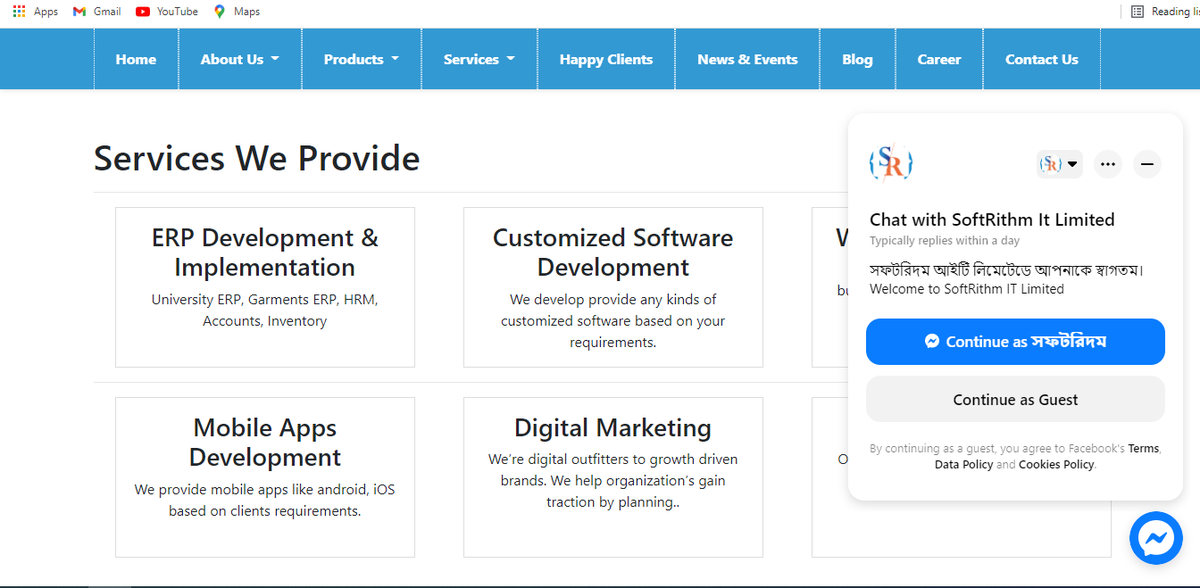Open the Cookies Policy link
The height and width of the screenshot is (588, 1200).
1056,465
